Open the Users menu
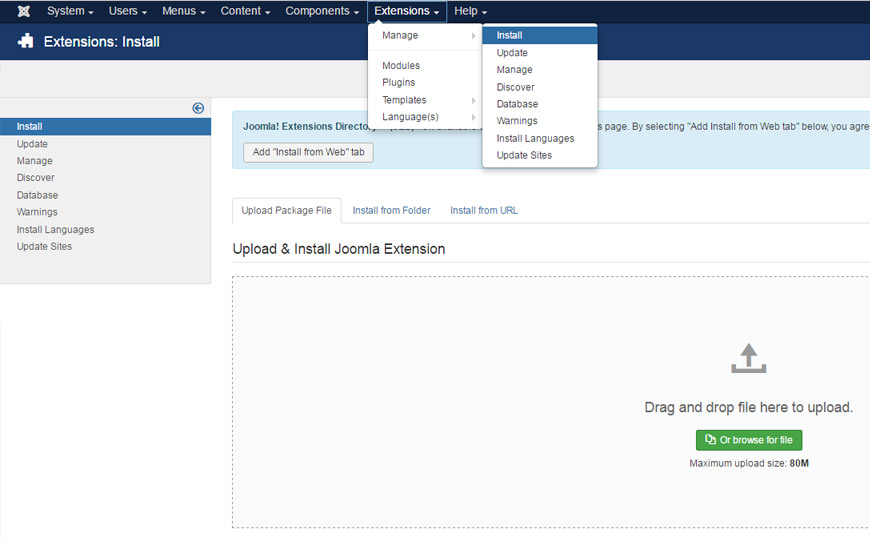 [x=128, y=11]
